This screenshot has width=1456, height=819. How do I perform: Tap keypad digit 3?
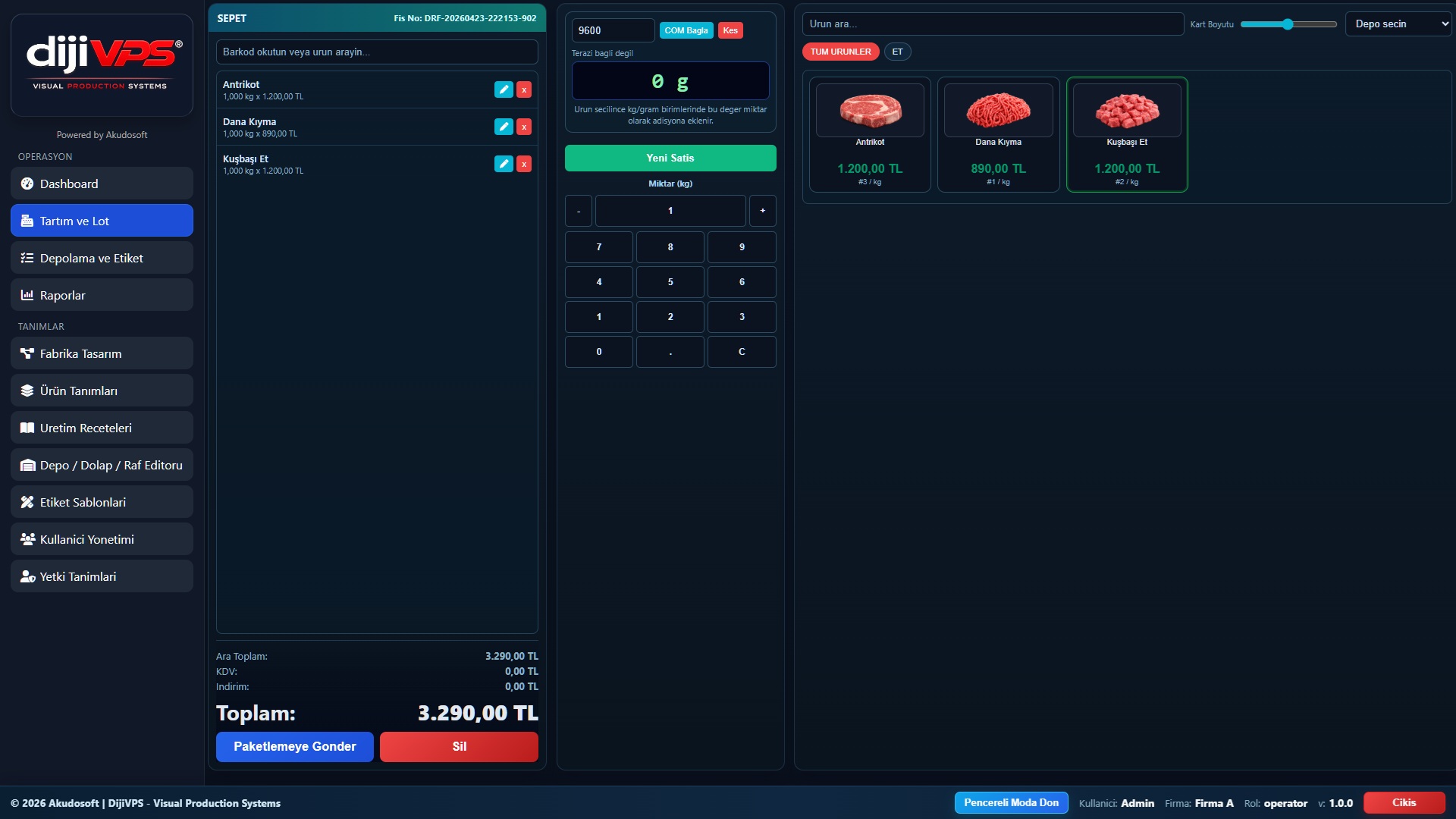(x=742, y=317)
